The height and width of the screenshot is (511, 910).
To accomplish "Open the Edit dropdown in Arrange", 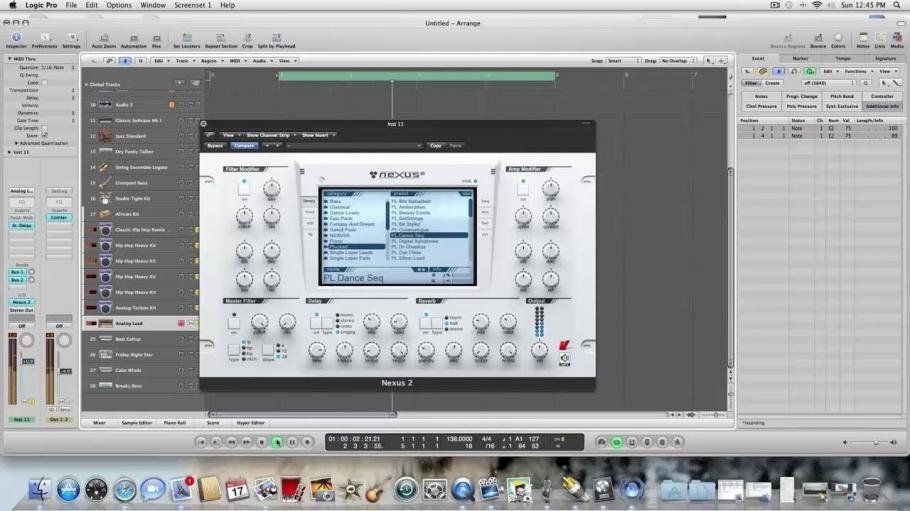I will [x=161, y=60].
